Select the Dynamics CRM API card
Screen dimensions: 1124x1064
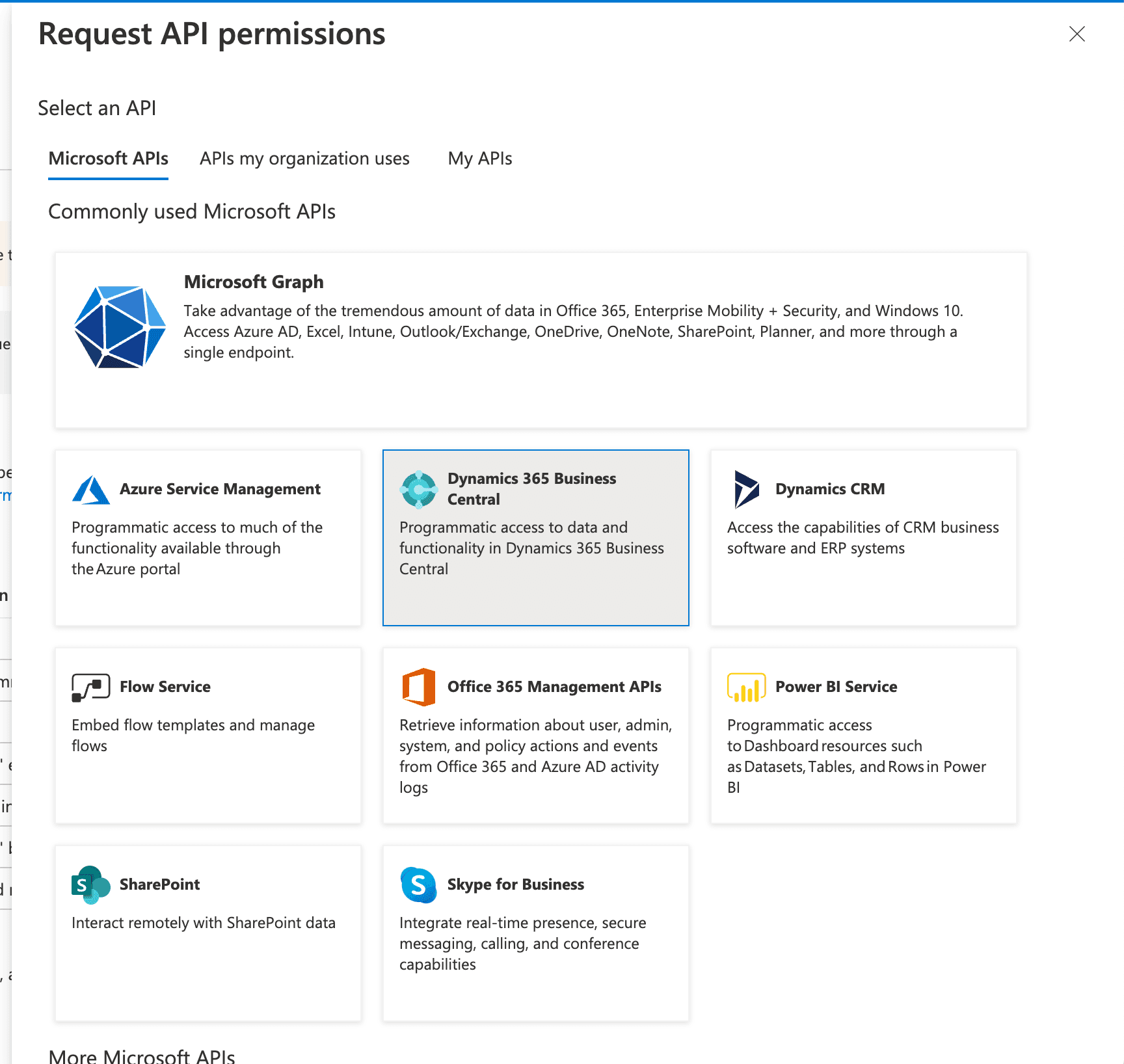point(863,539)
